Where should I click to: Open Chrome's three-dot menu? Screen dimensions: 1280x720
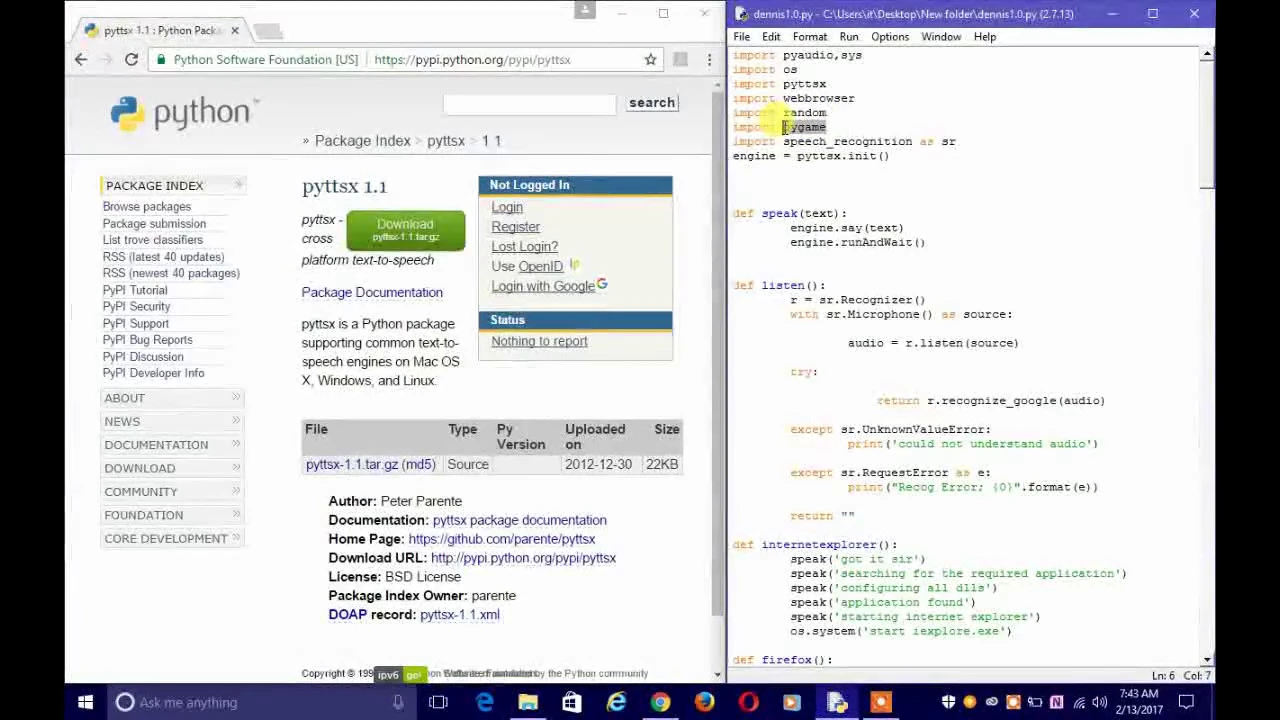(709, 60)
